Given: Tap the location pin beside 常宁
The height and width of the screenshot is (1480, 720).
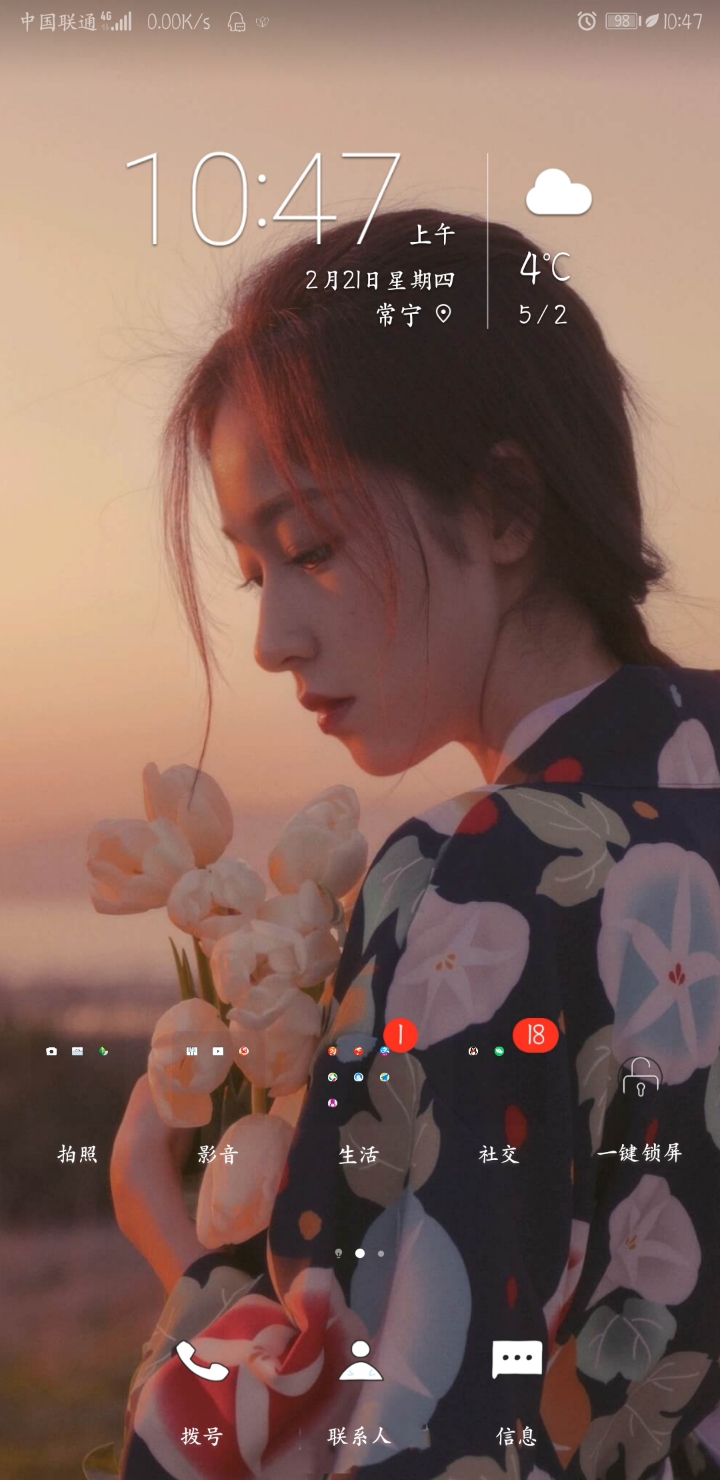Looking at the screenshot, I should click(443, 314).
